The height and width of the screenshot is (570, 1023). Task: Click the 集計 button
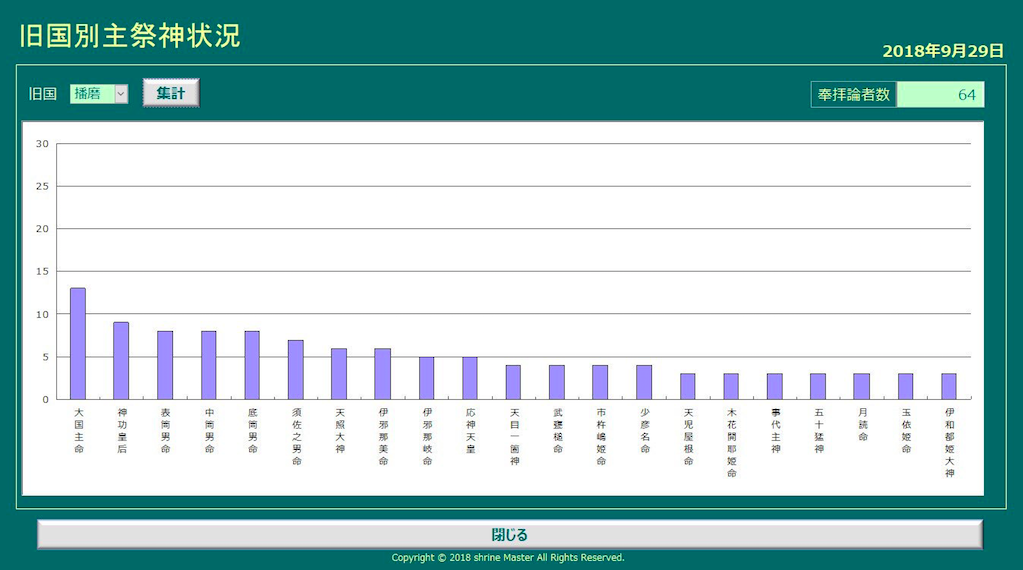171,93
